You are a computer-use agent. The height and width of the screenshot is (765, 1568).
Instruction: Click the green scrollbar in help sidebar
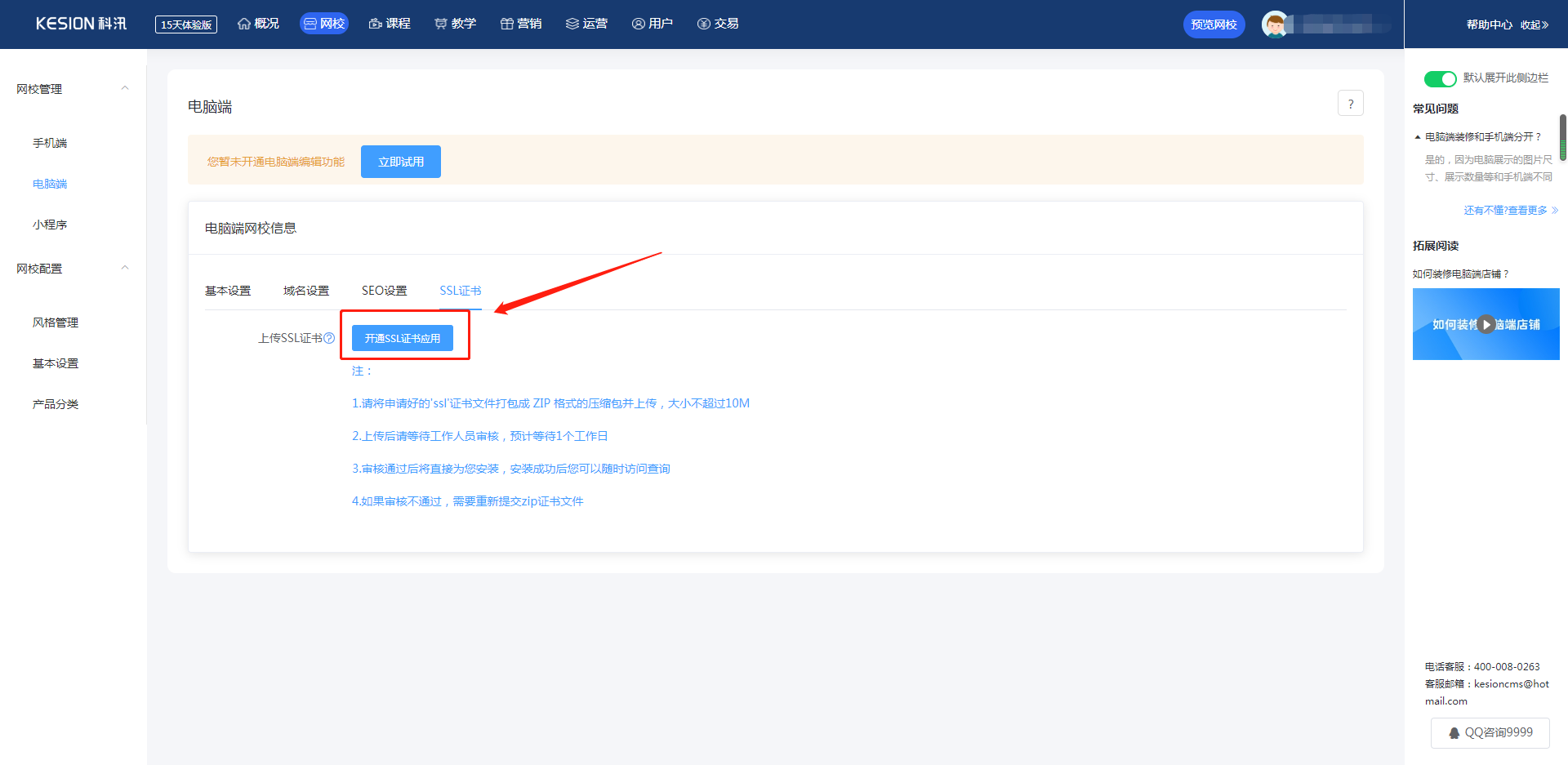[x=1562, y=136]
